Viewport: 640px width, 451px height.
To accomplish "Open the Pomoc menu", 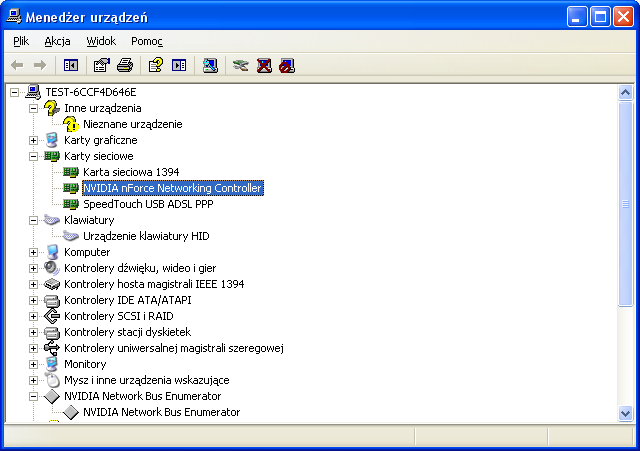I will tap(147, 41).
